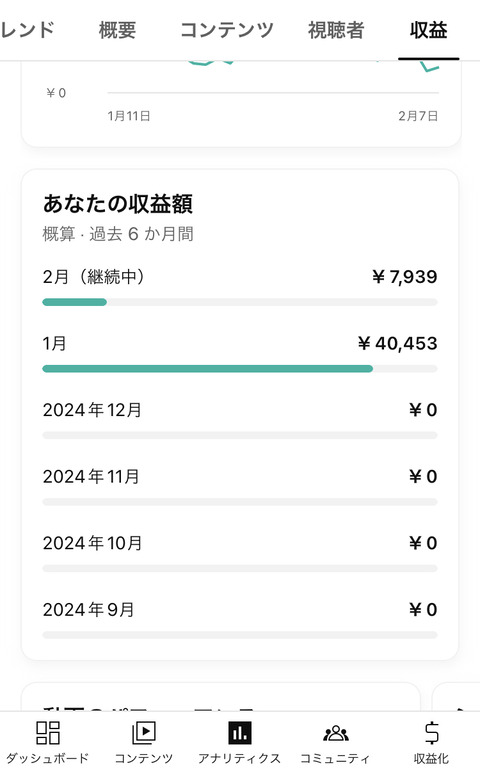Switch to the 概要 tab

[117, 30]
